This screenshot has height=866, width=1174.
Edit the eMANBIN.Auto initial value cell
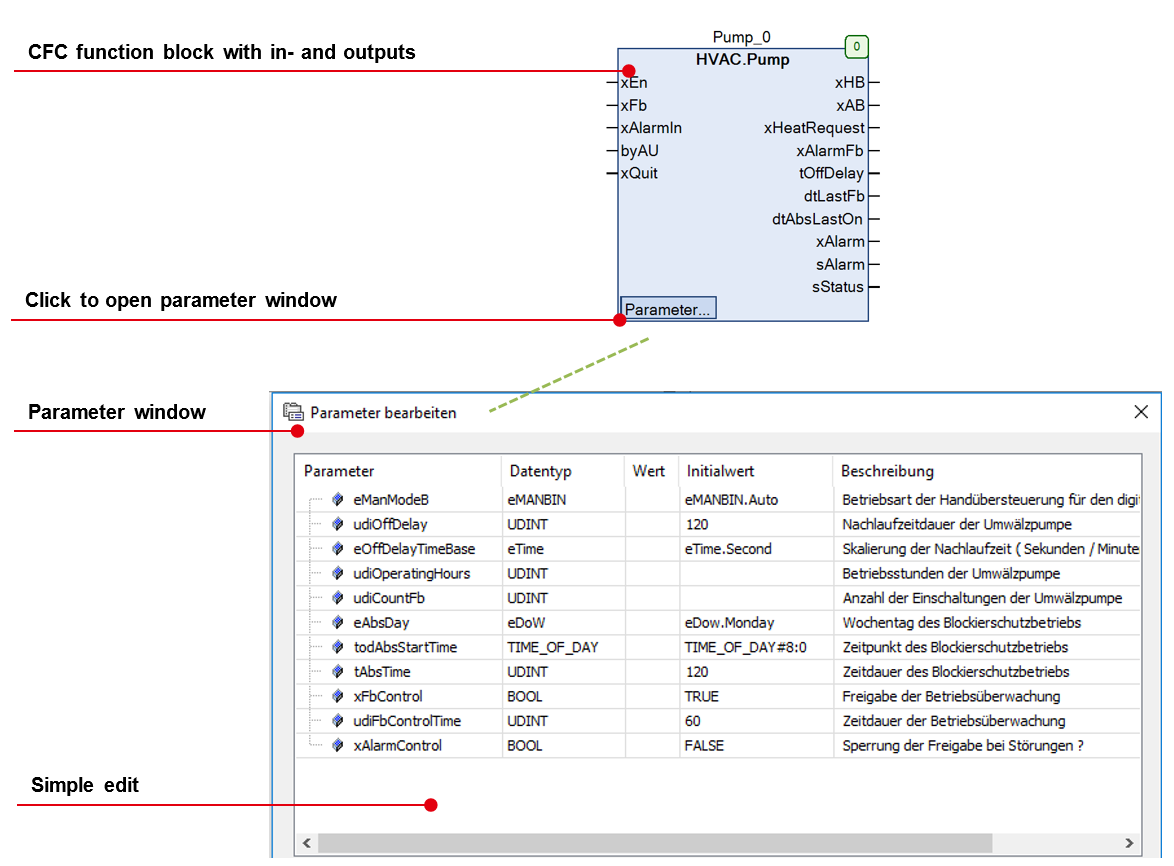[731, 500]
